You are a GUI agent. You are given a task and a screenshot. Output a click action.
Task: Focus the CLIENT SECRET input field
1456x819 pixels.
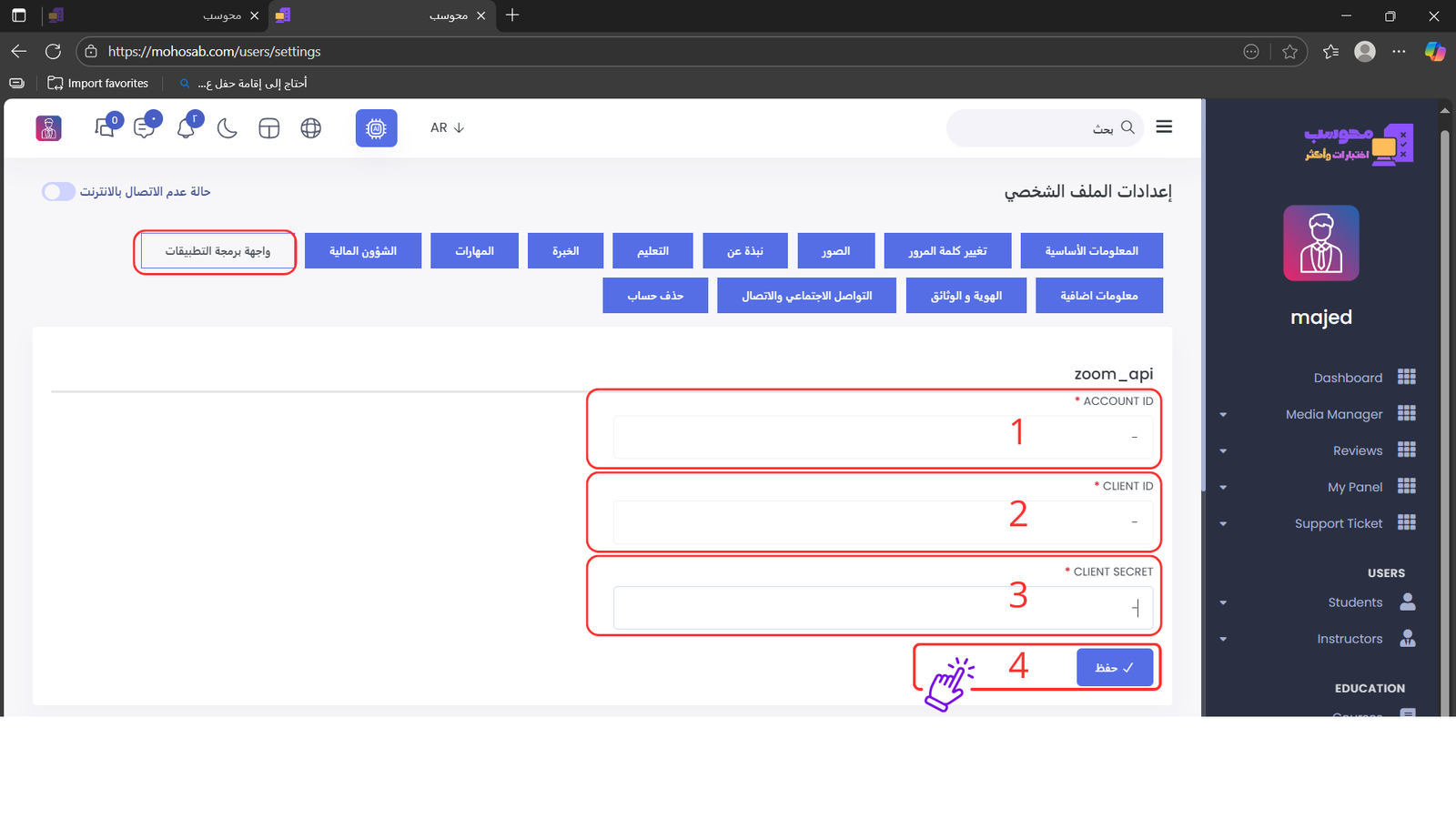[883, 608]
